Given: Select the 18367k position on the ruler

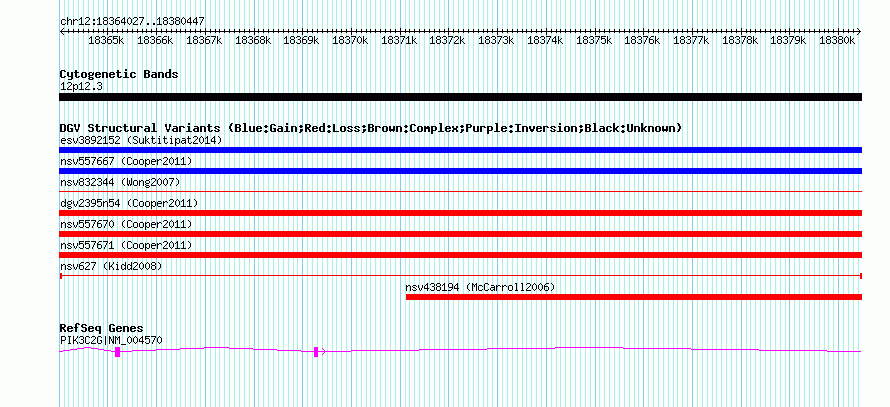Looking at the screenshot, I should point(204,41).
